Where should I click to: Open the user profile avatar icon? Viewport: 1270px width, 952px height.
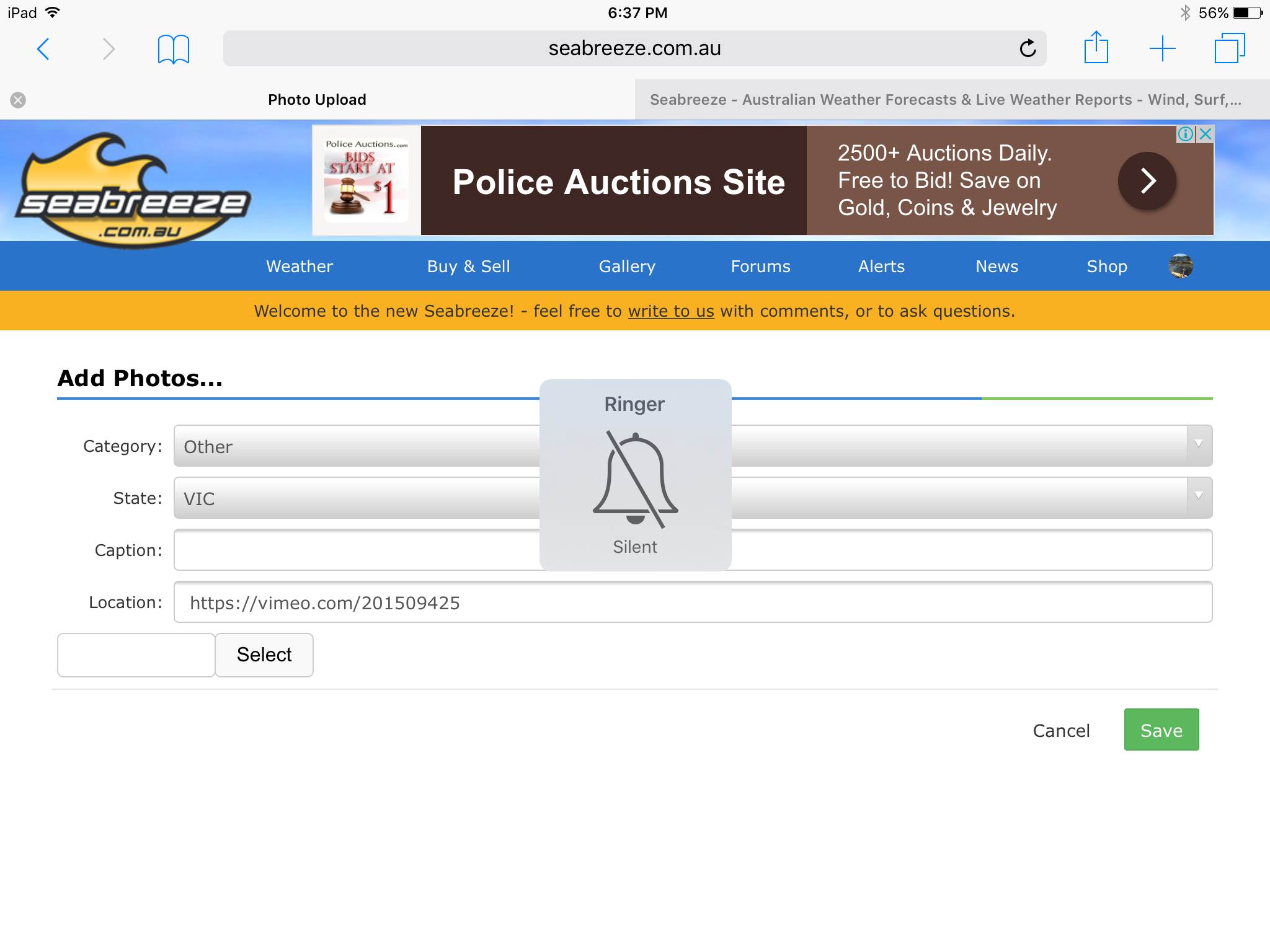coord(1181,266)
